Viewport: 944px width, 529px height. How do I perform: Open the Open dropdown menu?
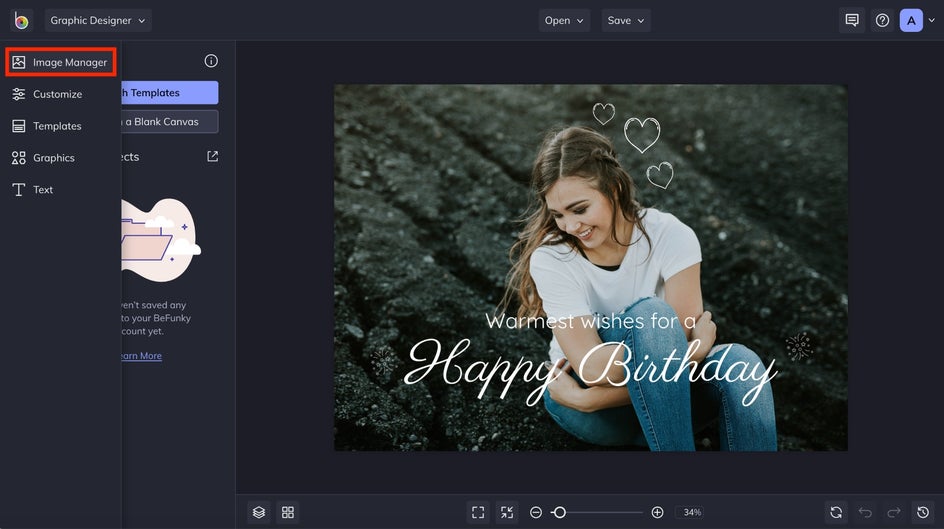tap(564, 20)
